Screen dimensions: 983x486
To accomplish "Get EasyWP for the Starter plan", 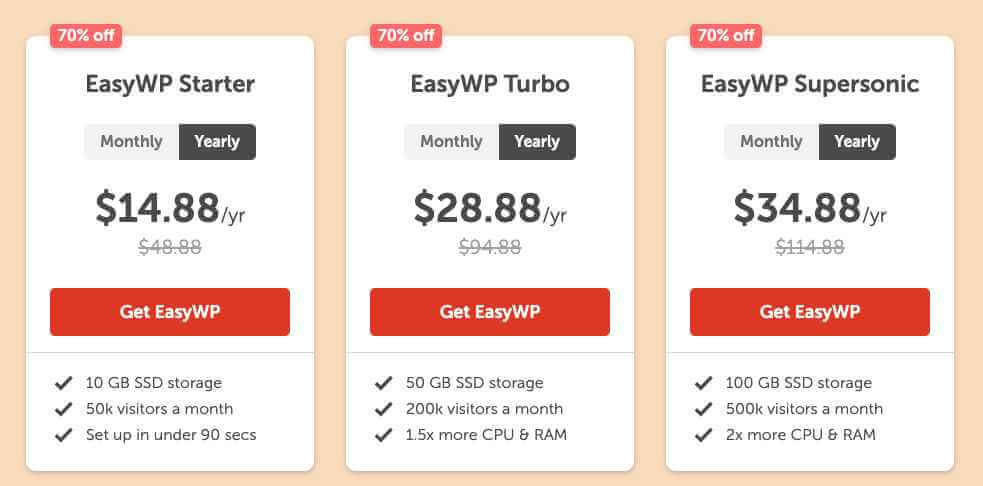I will (x=170, y=312).
